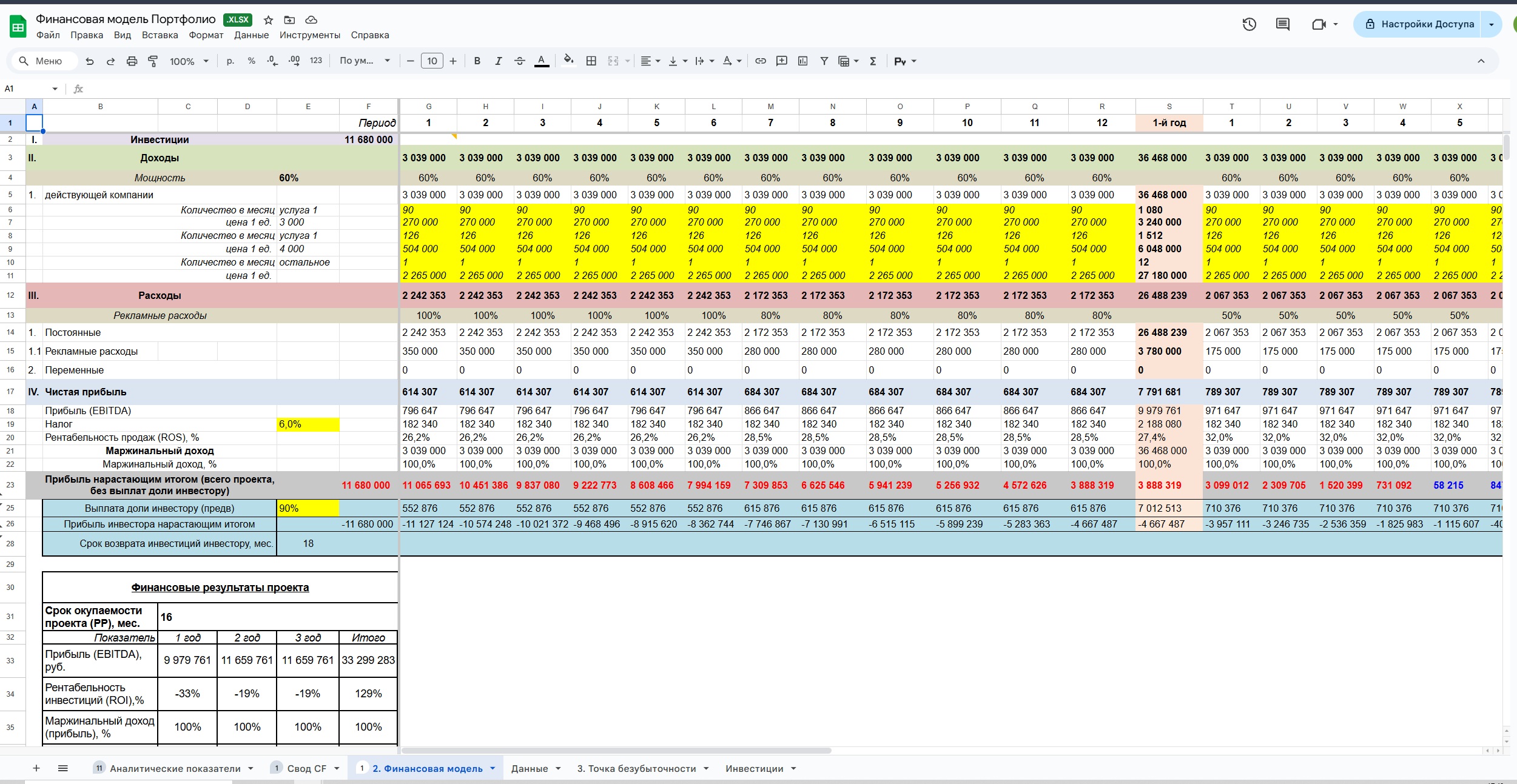Click the Create filter funnel icon
The height and width of the screenshot is (784, 1517).
point(824,61)
